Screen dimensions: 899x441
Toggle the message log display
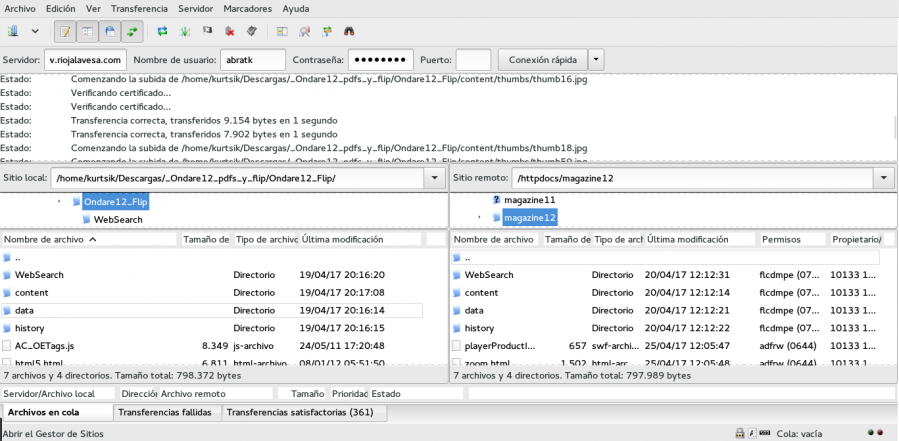[x=64, y=32]
